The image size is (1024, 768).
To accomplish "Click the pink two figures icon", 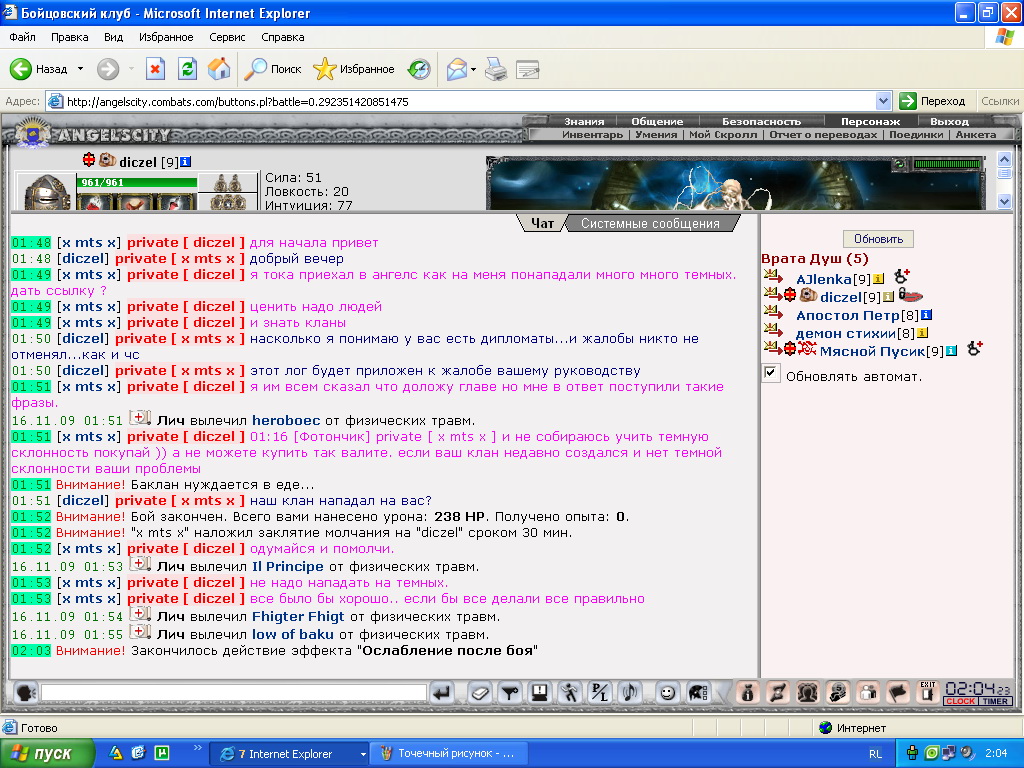I will [868, 692].
